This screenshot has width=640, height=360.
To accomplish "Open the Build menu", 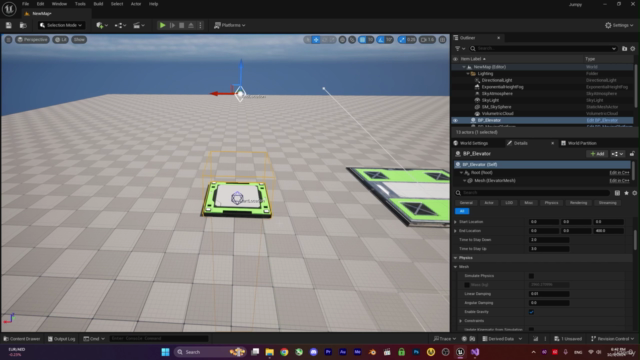I will (98, 4).
